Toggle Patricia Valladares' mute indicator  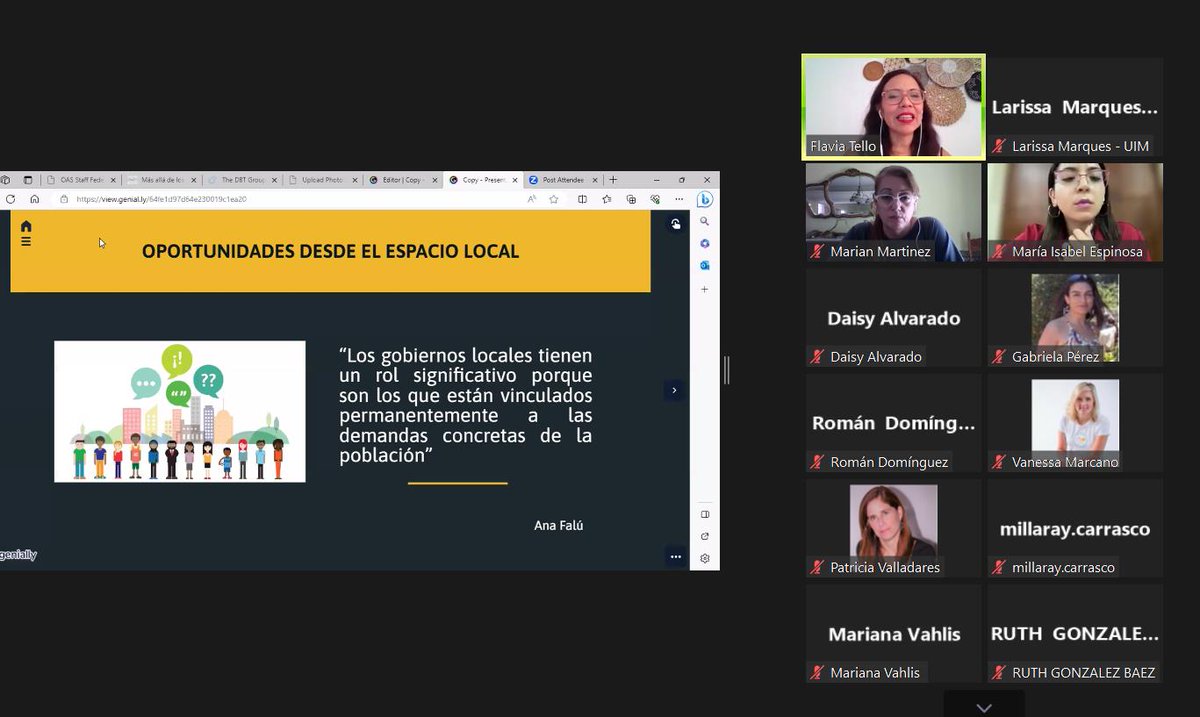[x=815, y=567]
